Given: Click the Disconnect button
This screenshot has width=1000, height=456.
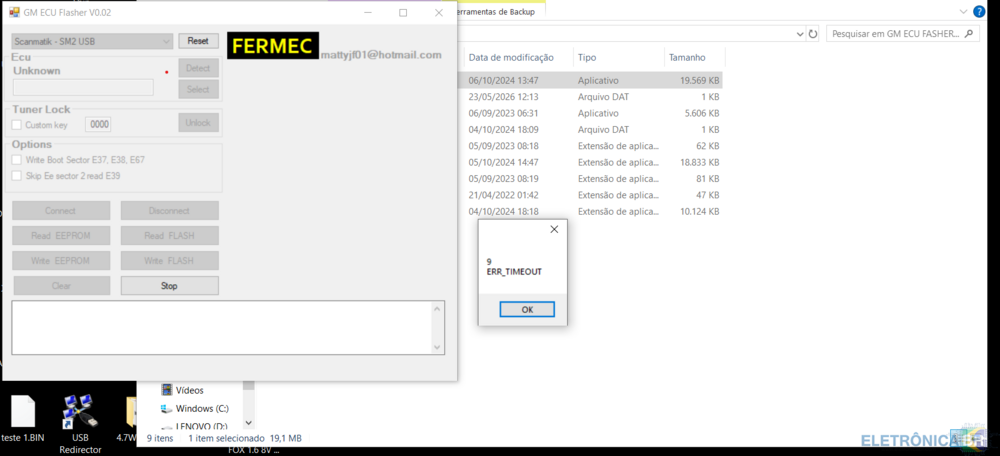Looking at the screenshot, I should tap(169, 210).
